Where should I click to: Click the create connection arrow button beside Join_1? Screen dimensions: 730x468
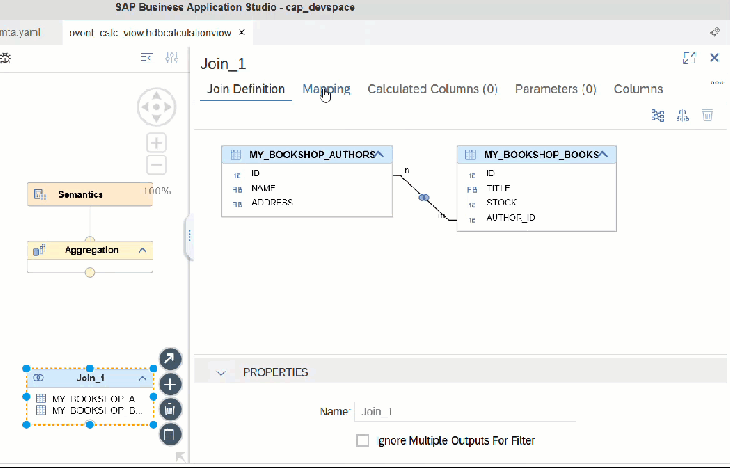[170, 359]
